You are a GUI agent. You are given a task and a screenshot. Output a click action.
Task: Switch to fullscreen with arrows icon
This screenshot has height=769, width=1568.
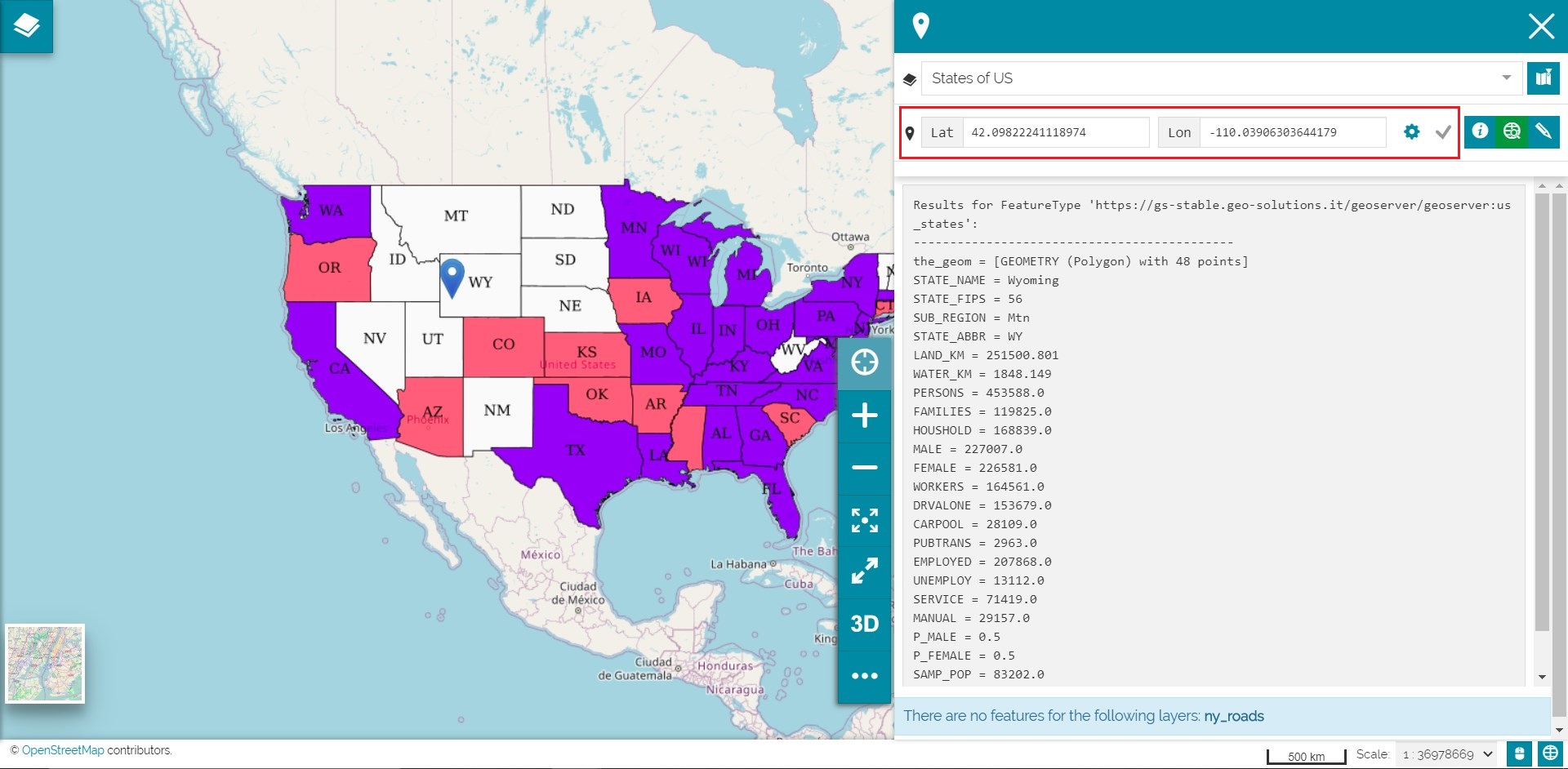click(864, 571)
